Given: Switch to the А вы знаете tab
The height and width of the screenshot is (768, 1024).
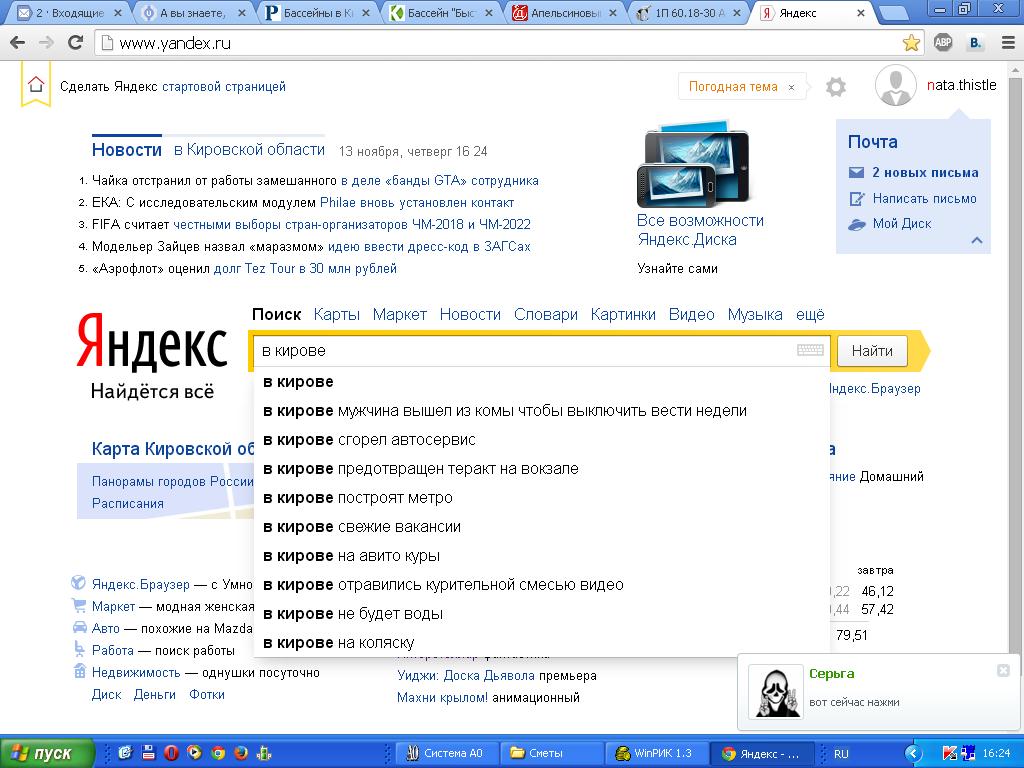Looking at the screenshot, I should [x=193, y=12].
